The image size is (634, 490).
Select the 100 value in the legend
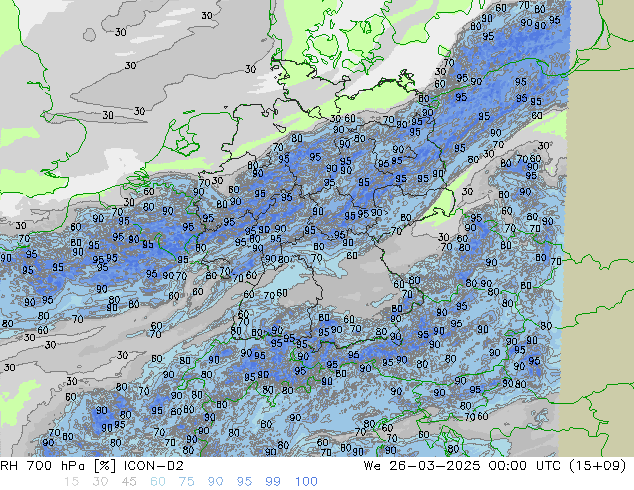pos(306,482)
